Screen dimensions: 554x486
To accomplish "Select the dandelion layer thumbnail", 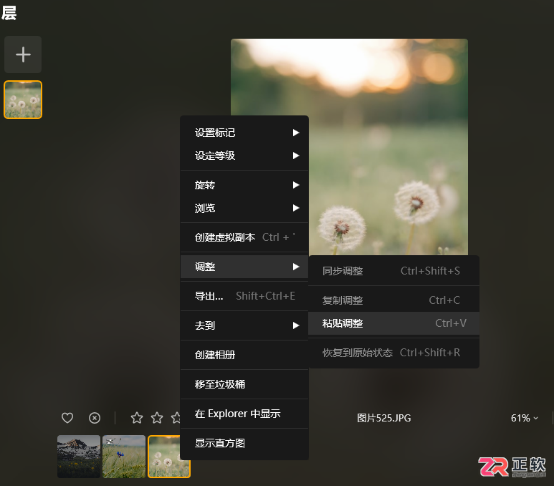I will click(23, 100).
